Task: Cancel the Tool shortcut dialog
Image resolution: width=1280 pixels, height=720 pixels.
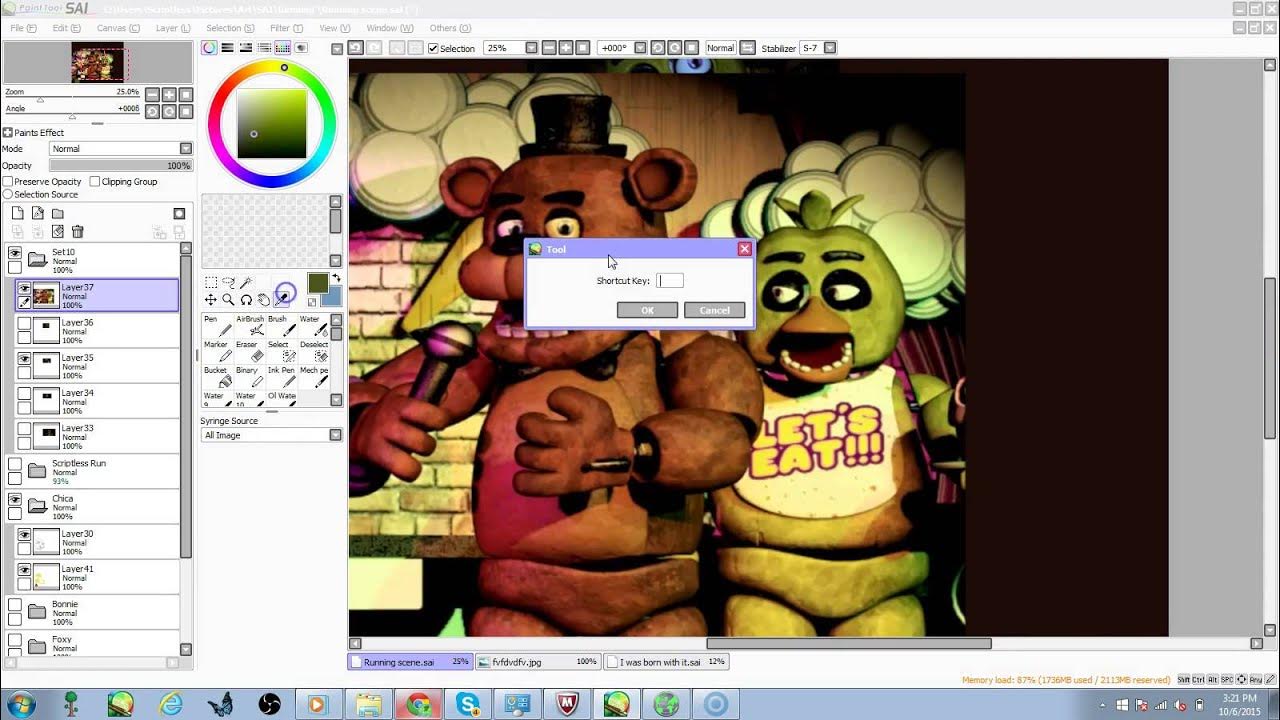Action: (714, 310)
